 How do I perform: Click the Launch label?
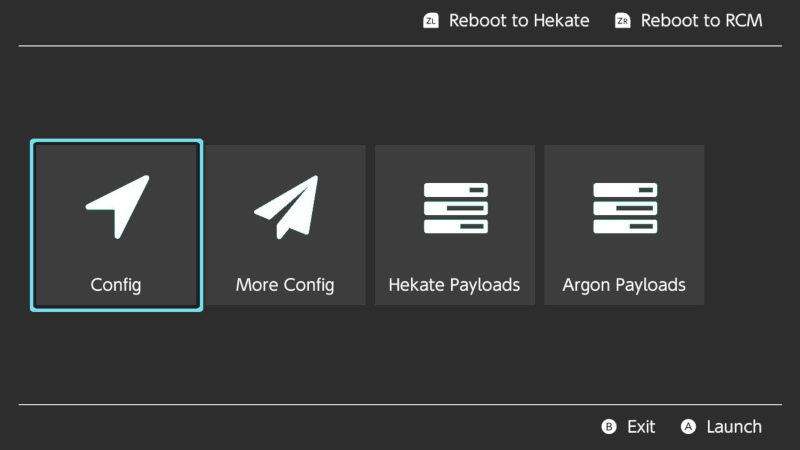734,427
